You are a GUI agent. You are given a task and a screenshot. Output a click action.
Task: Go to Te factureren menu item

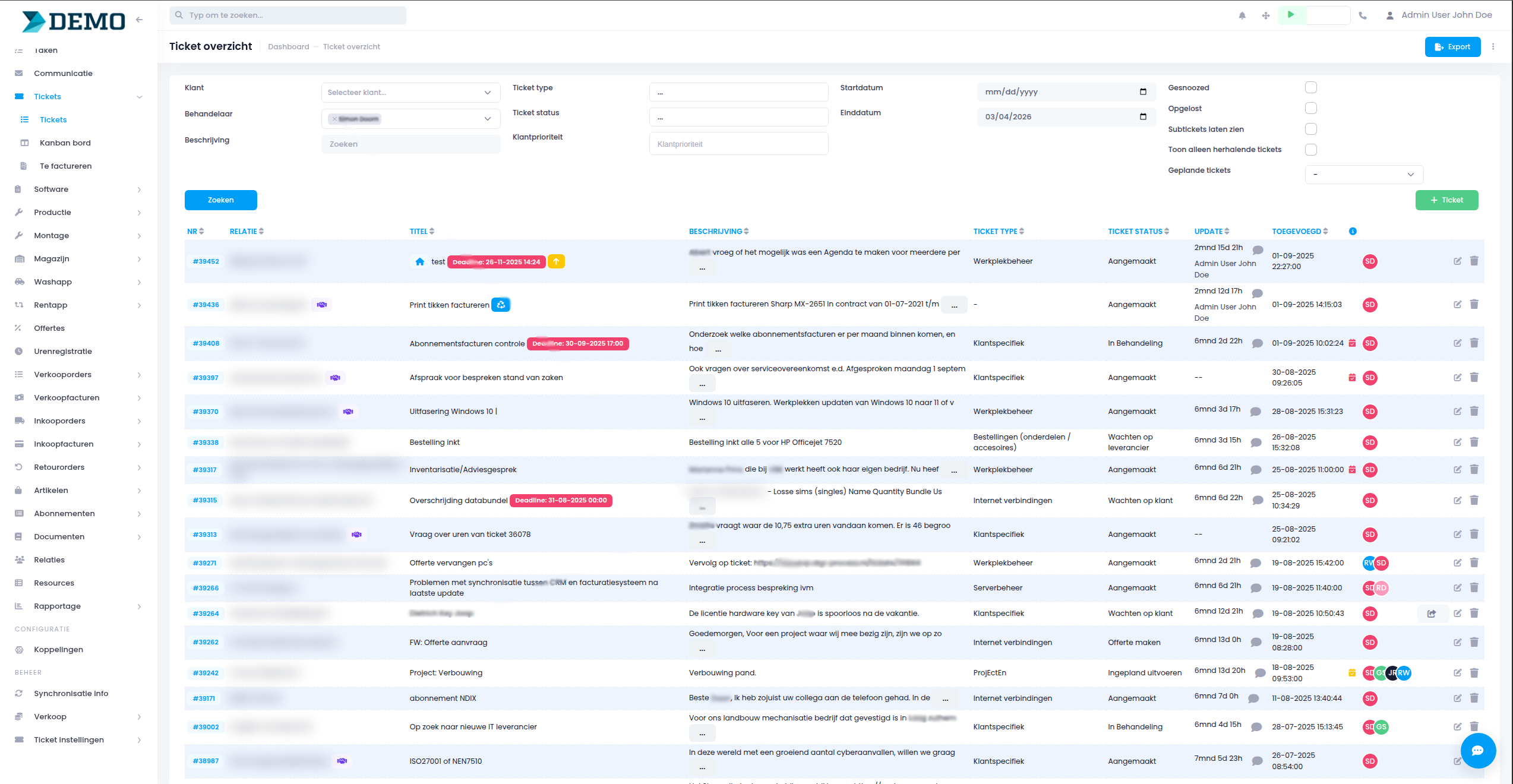click(x=65, y=166)
